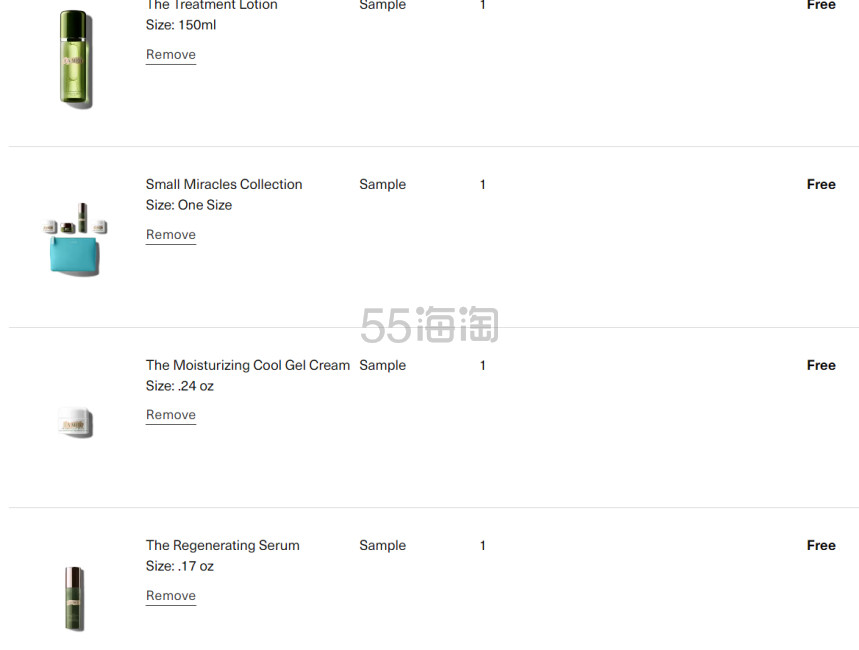Image resolution: width=859 pixels, height=650 pixels.
Task: Click the Size: .17 oz label
Action: (x=179, y=566)
